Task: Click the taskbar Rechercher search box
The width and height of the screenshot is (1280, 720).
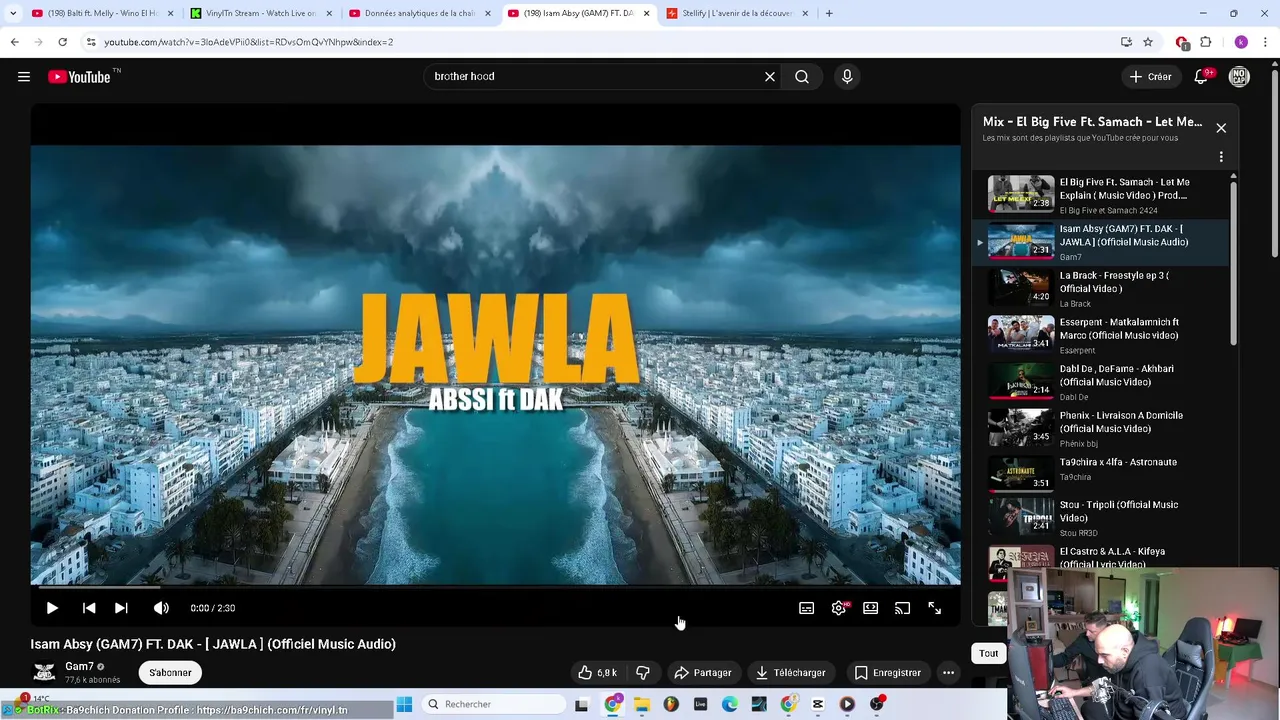Action: tap(492, 704)
